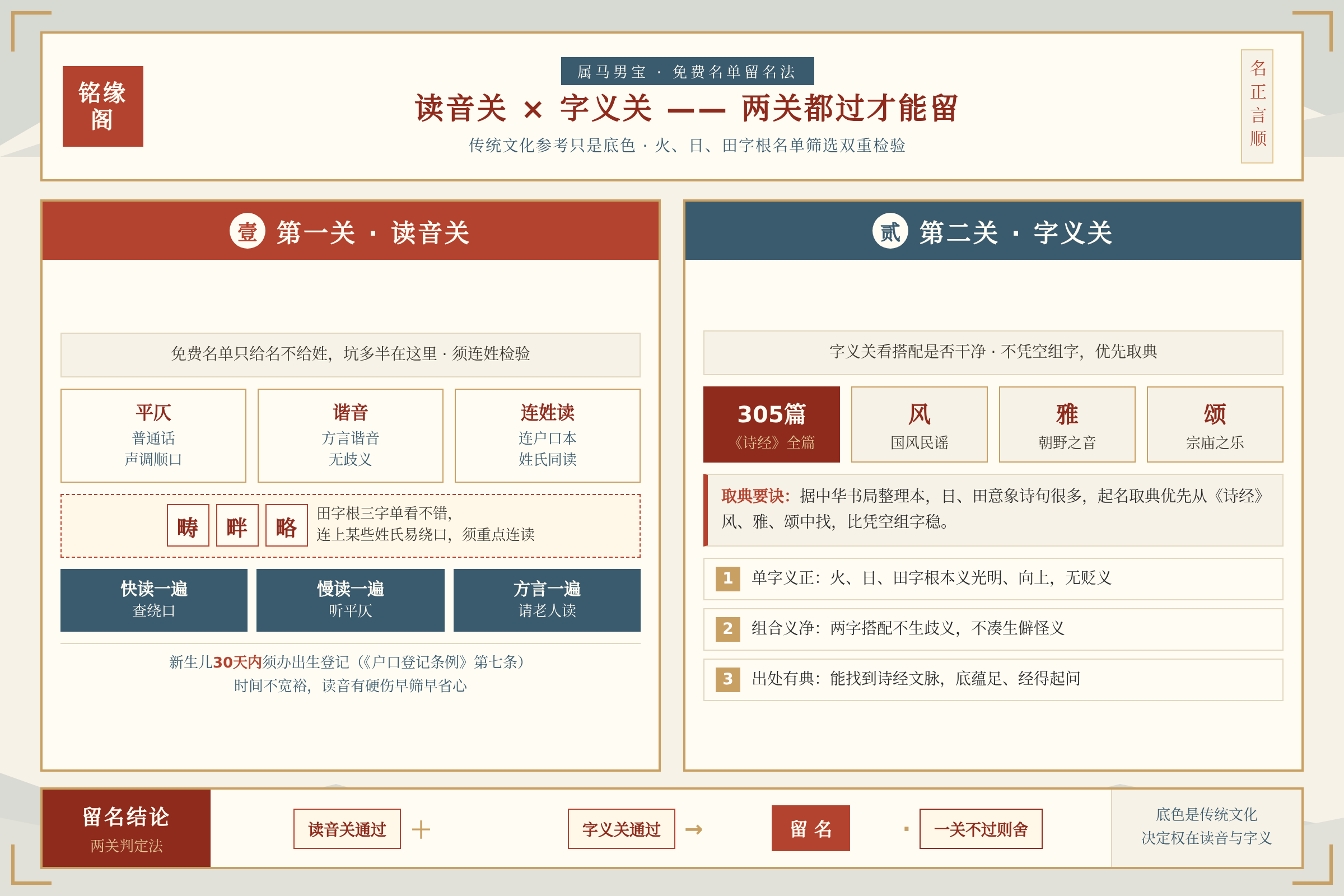Screen dimensions: 1344x896
Task: Click the 快读一遍 查绕口 button
Action: (x=153, y=600)
